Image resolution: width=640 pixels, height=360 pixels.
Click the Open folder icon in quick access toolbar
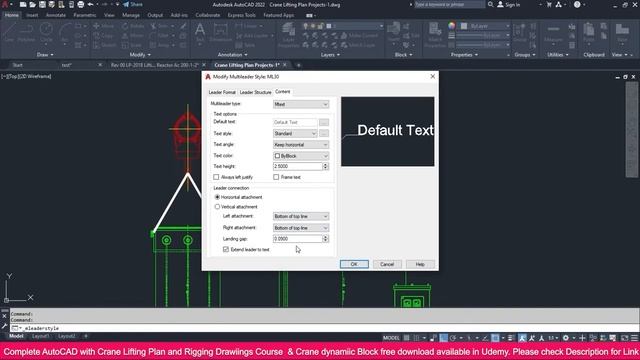(32, 4)
